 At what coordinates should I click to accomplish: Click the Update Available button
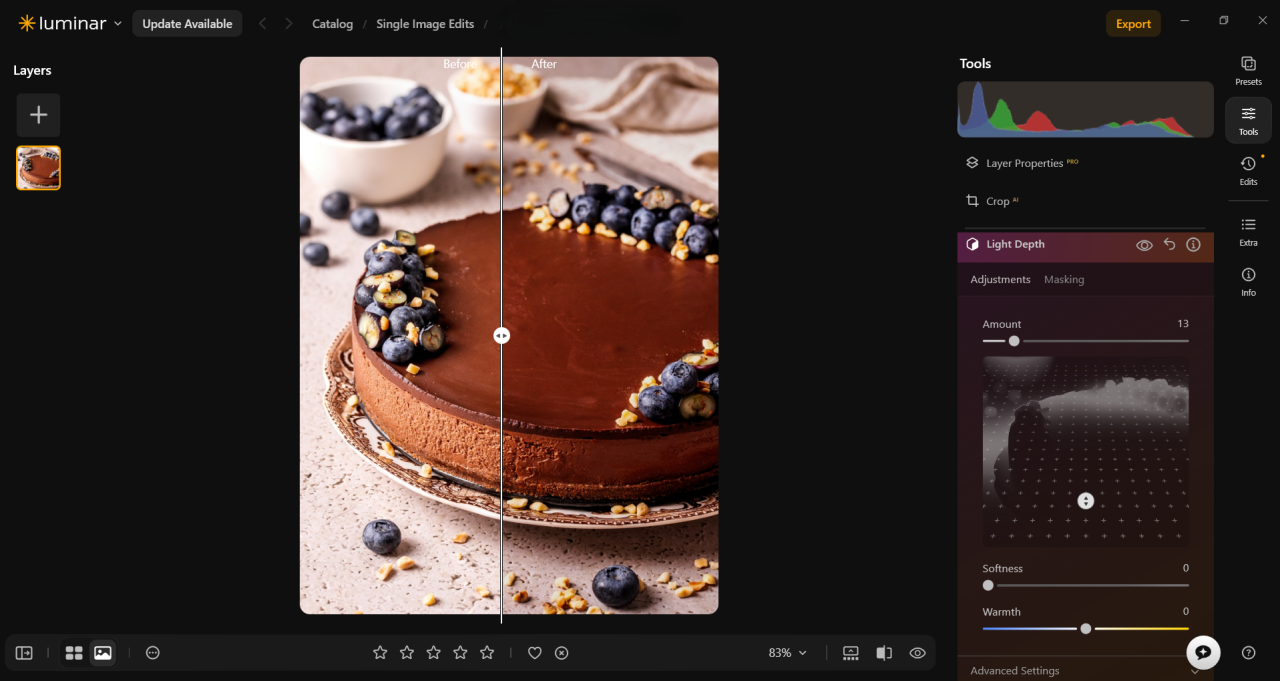coord(187,24)
